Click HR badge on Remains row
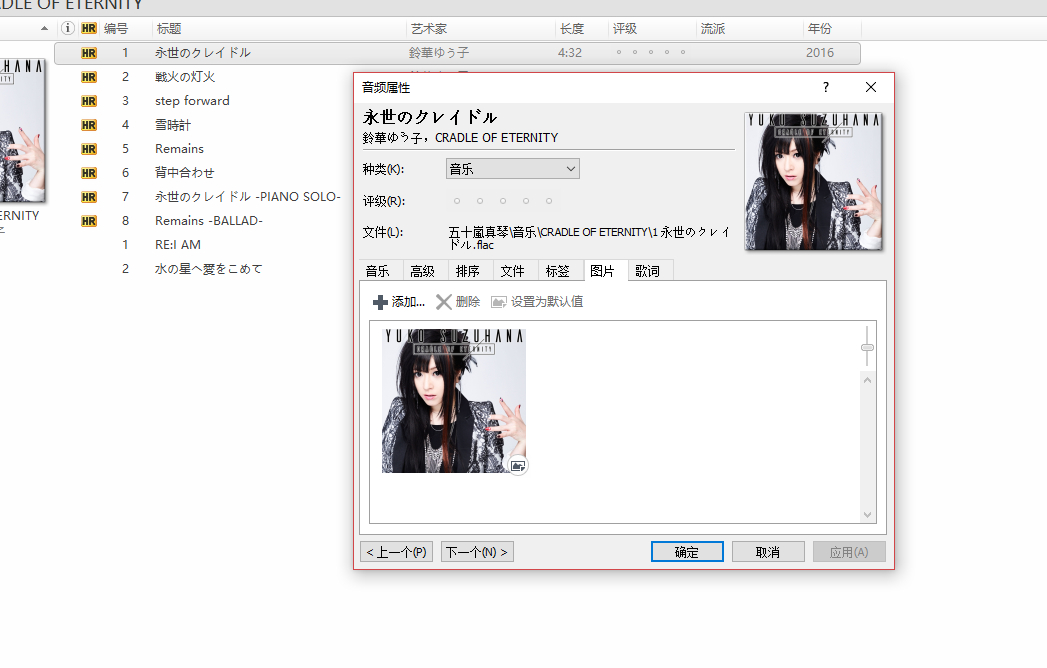This screenshot has width=1047, height=668. tap(89, 149)
